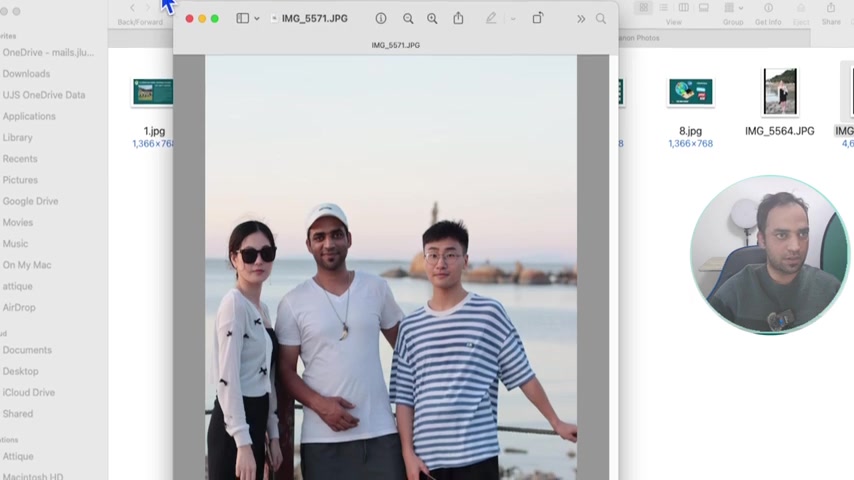This screenshot has height=480, width=854.
Task: Open Library in the Finder sidebar
Action: click(x=17, y=137)
